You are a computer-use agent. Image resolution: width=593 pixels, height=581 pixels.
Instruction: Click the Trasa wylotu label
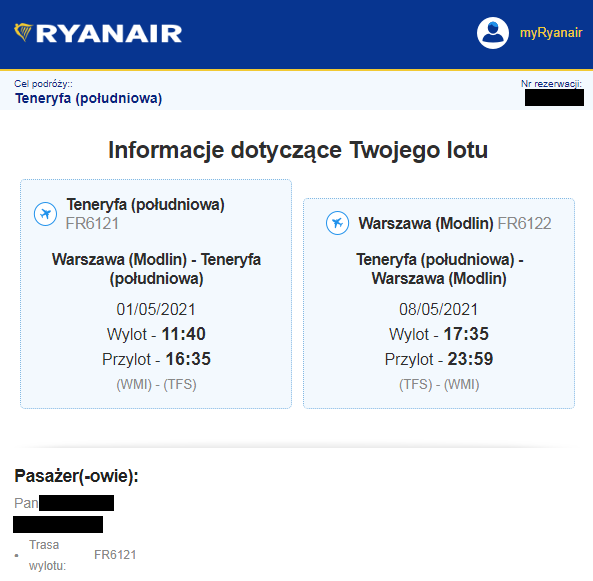[47, 555]
